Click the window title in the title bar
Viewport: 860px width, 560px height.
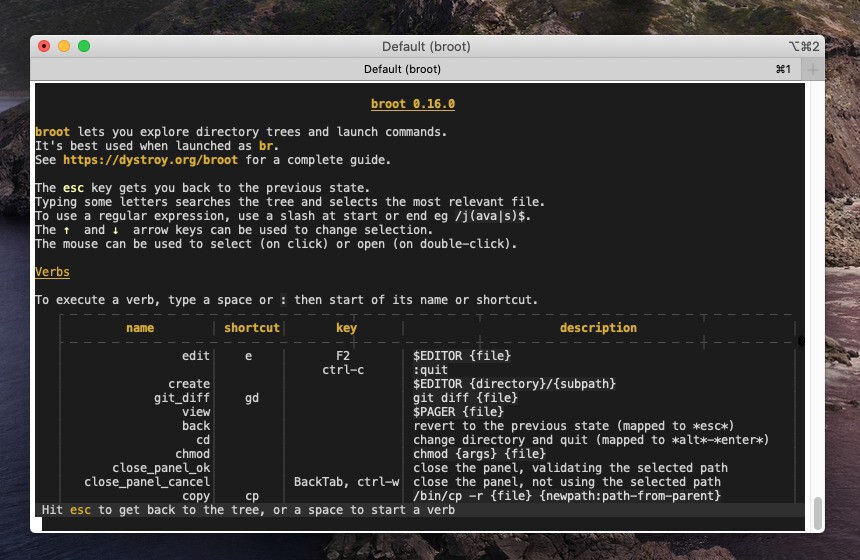pos(425,46)
